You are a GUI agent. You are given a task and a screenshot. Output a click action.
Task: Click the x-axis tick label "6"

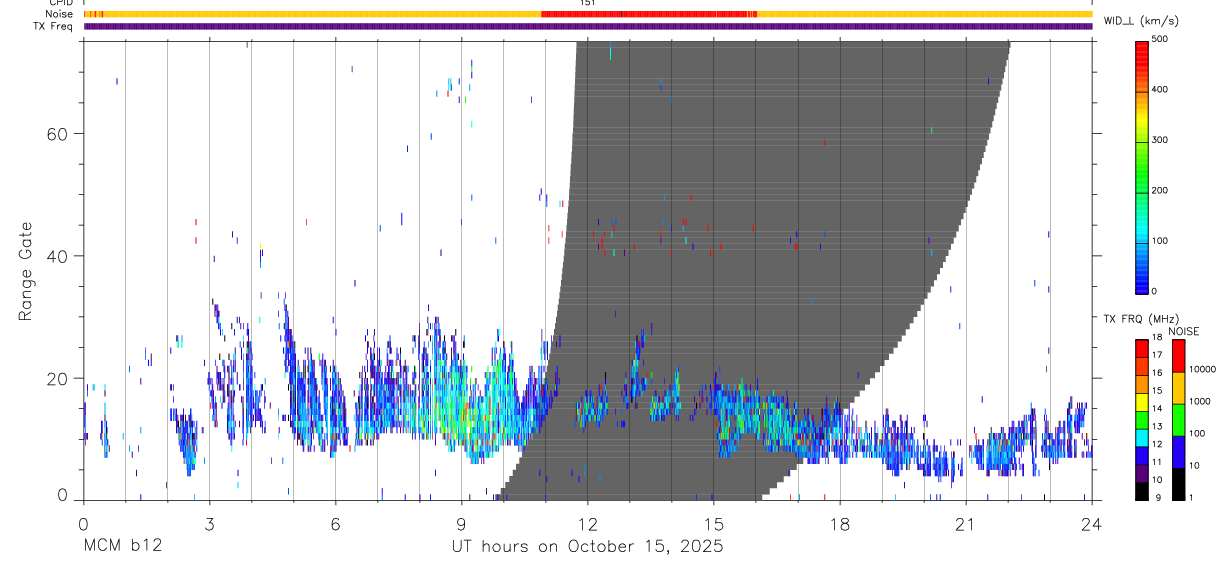336,523
